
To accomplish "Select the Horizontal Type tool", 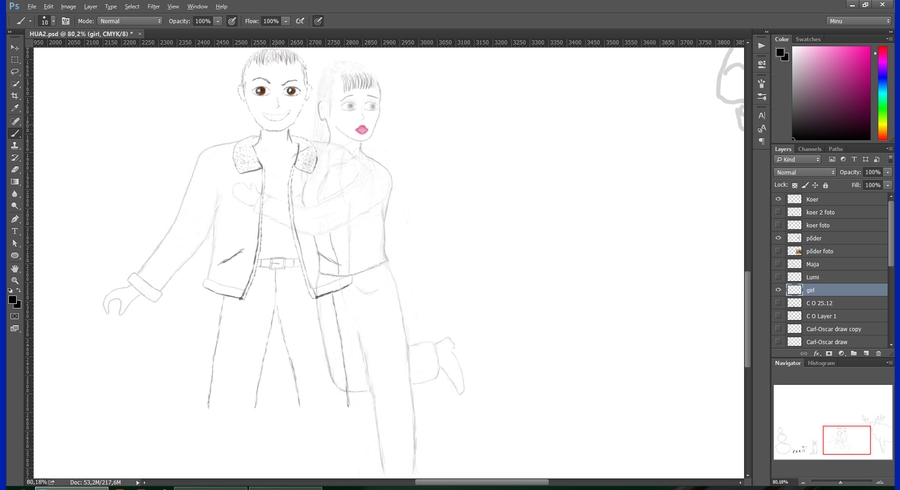I will (15, 231).
